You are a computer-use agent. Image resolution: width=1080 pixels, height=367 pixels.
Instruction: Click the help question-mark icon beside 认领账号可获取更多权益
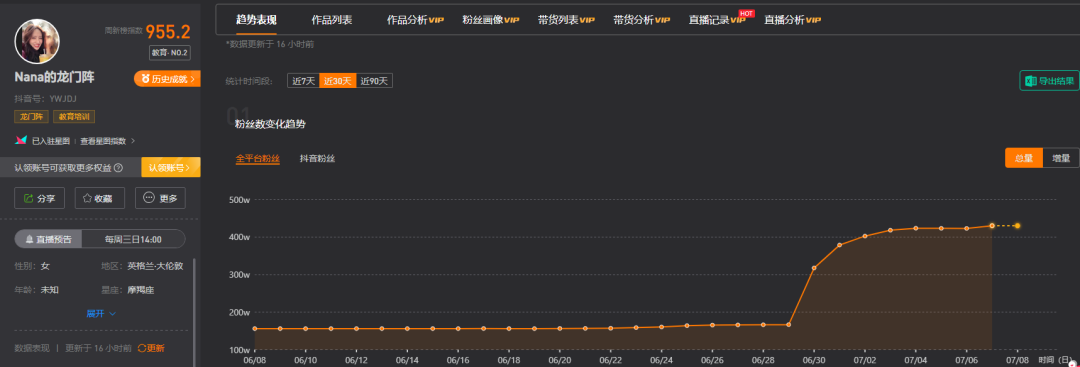click(x=118, y=167)
